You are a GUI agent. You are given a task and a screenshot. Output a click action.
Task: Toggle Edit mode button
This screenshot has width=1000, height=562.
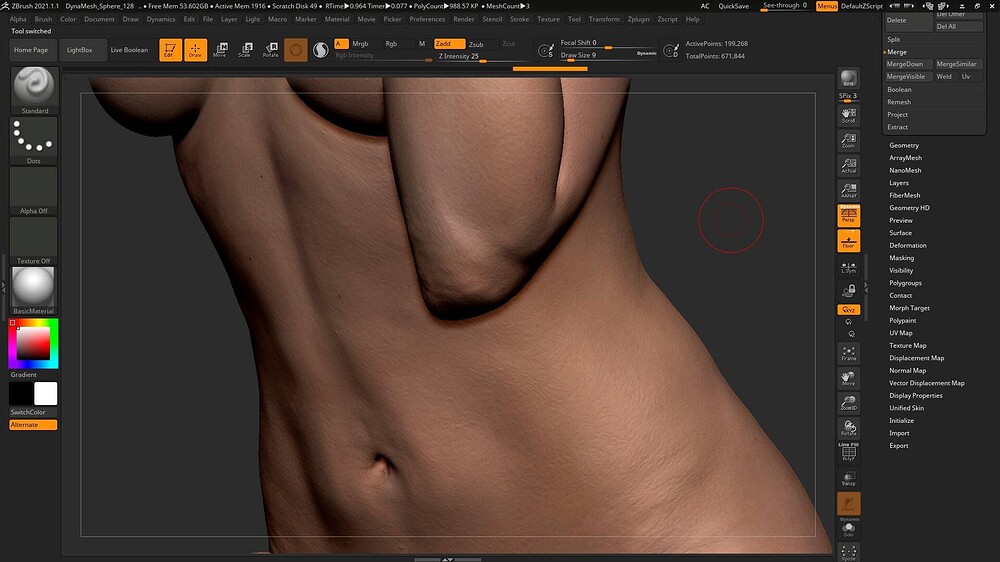(x=170, y=50)
